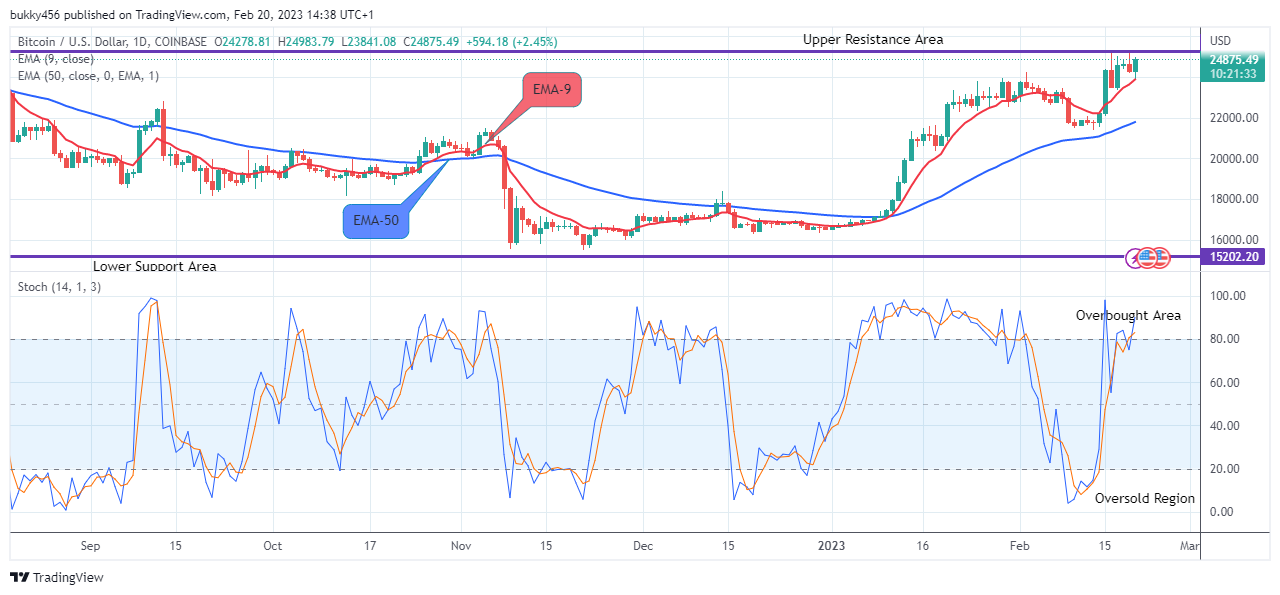
Task: Click the Lower Support Area label
Action: (x=154, y=267)
